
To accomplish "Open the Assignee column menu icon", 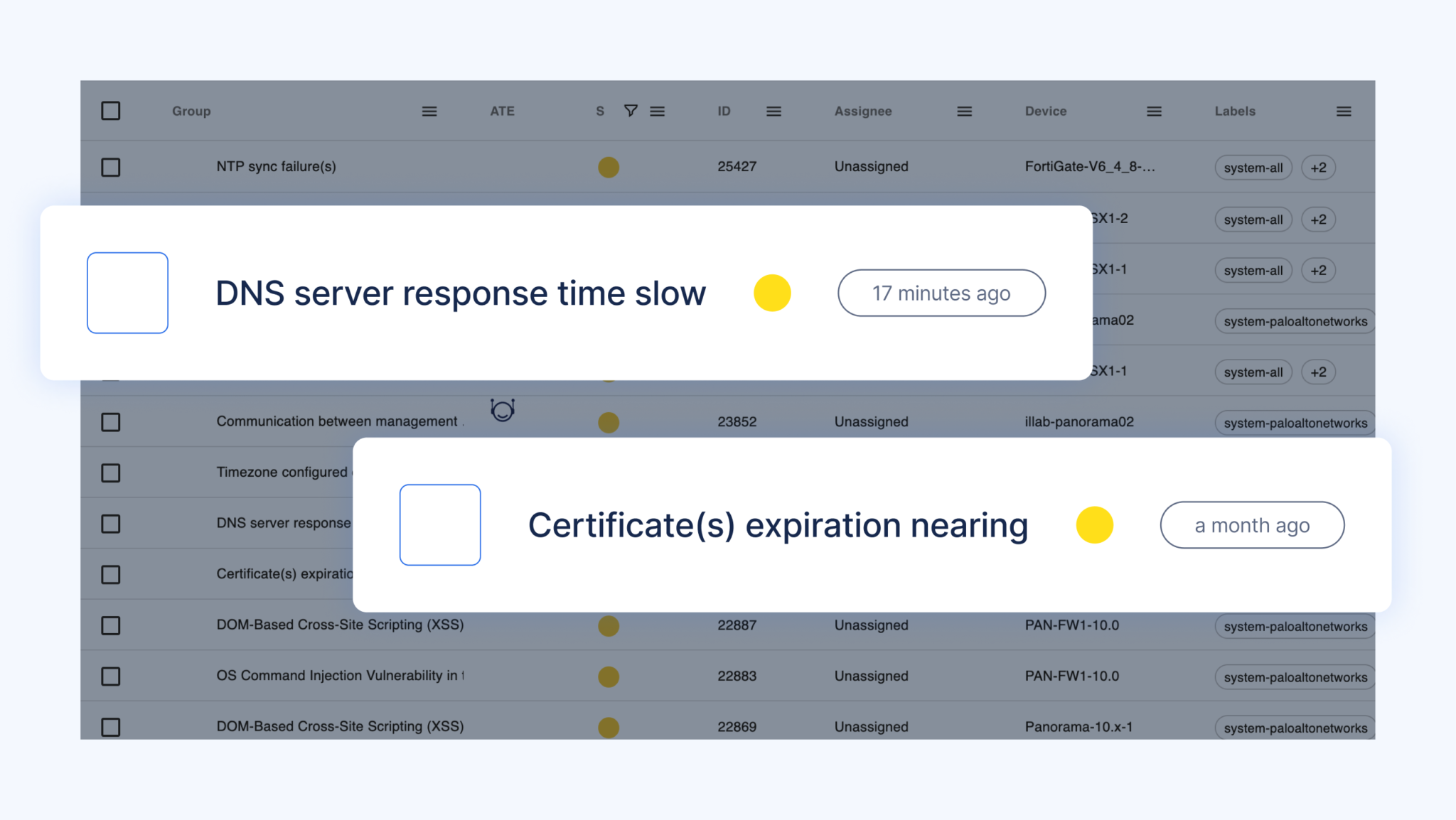I will [964, 111].
